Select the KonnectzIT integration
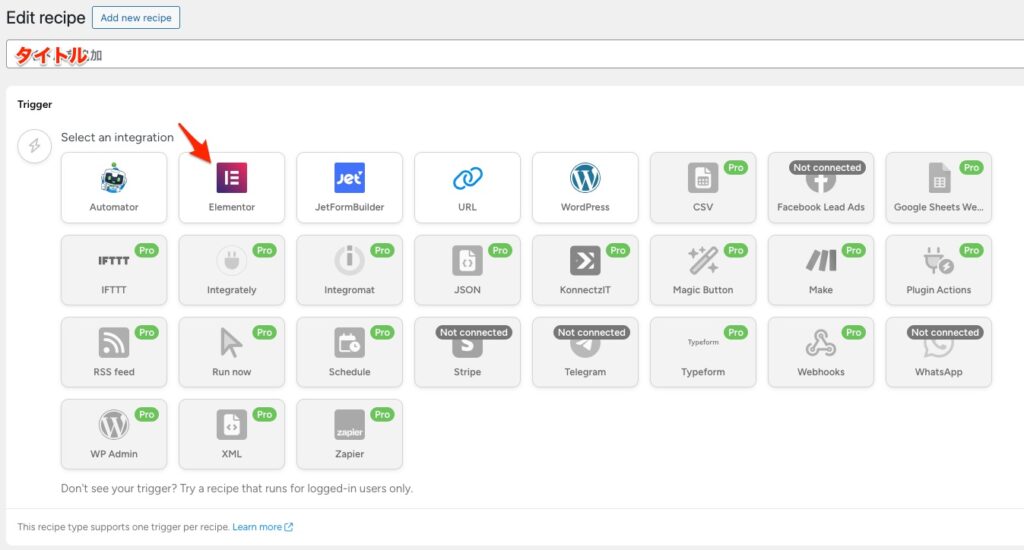Image resolution: width=1024 pixels, height=550 pixels. point(585,270)
